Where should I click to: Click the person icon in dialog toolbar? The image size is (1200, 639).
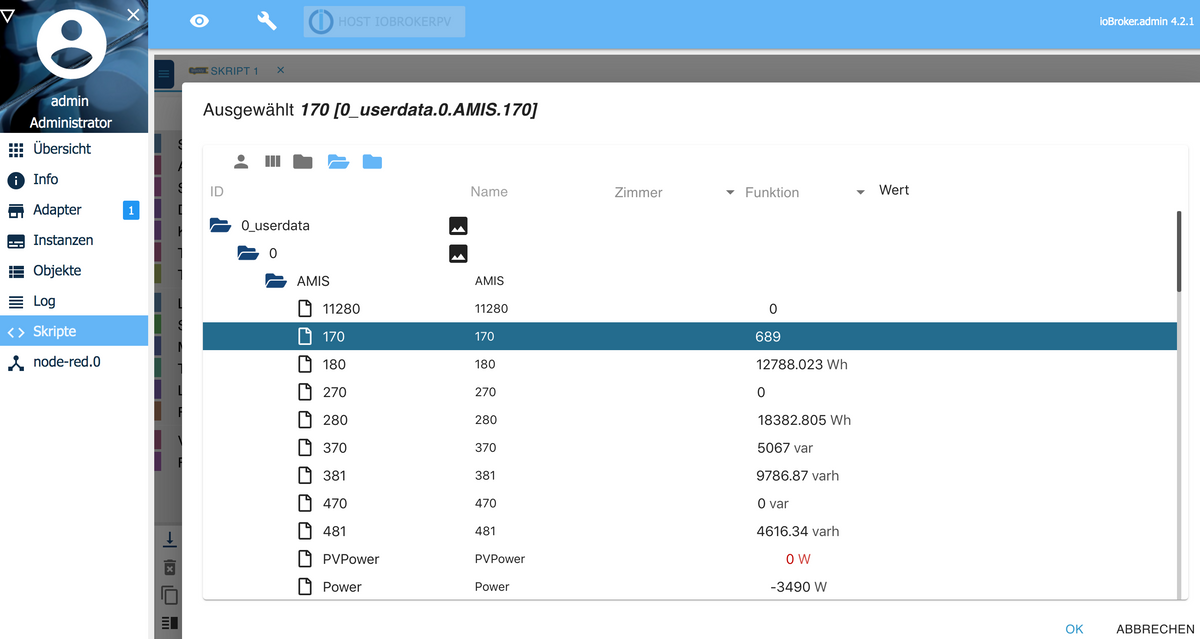click(241, 161)
